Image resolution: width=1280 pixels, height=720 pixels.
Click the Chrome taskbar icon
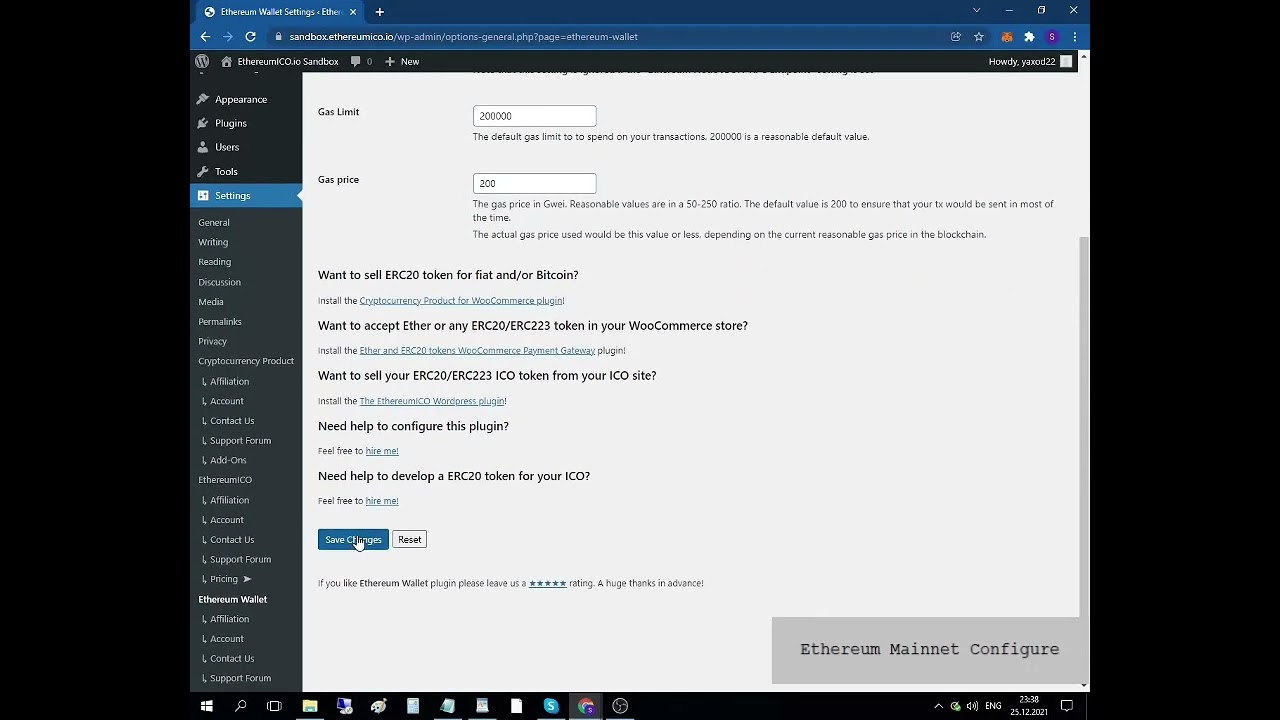point(586,706)
